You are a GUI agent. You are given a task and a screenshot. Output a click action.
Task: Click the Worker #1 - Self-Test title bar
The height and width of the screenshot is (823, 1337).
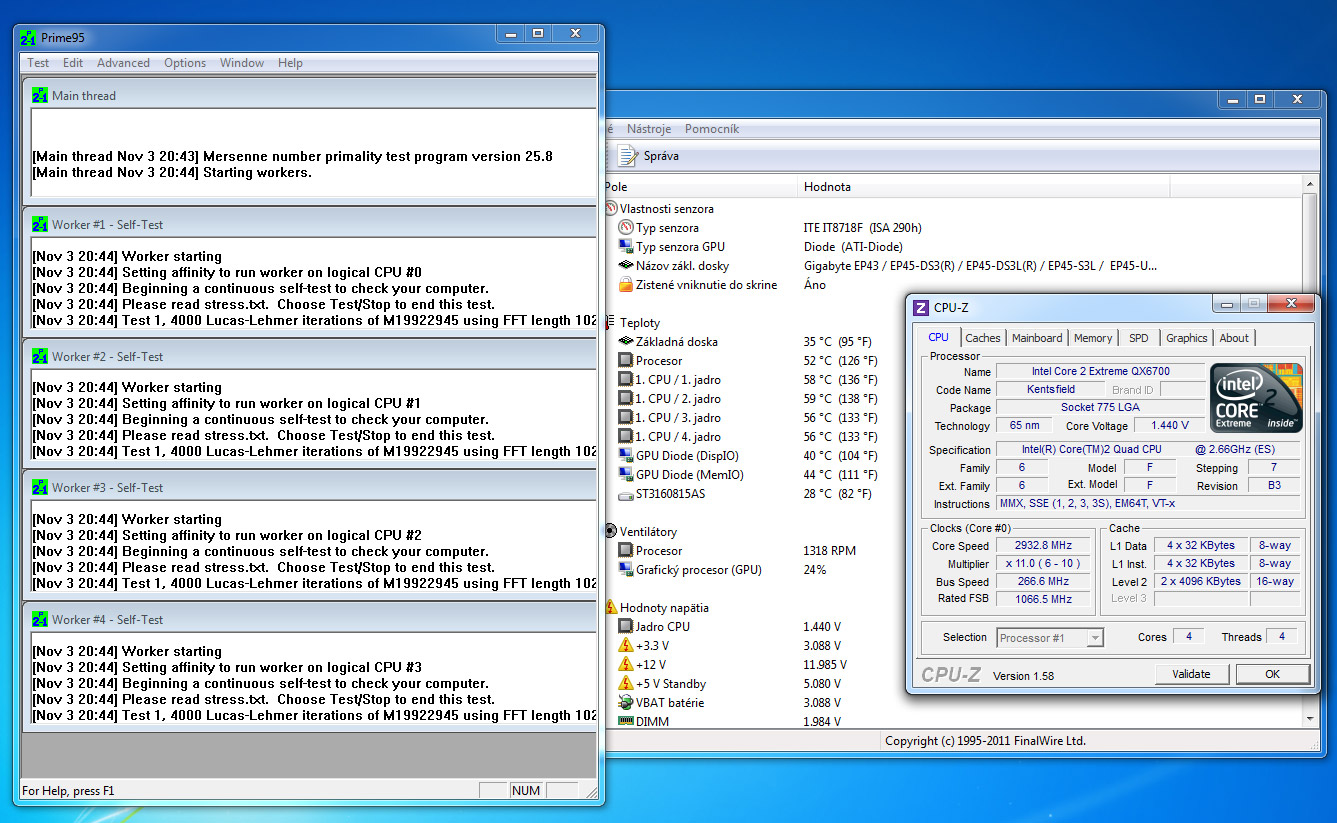coord(311,225)
